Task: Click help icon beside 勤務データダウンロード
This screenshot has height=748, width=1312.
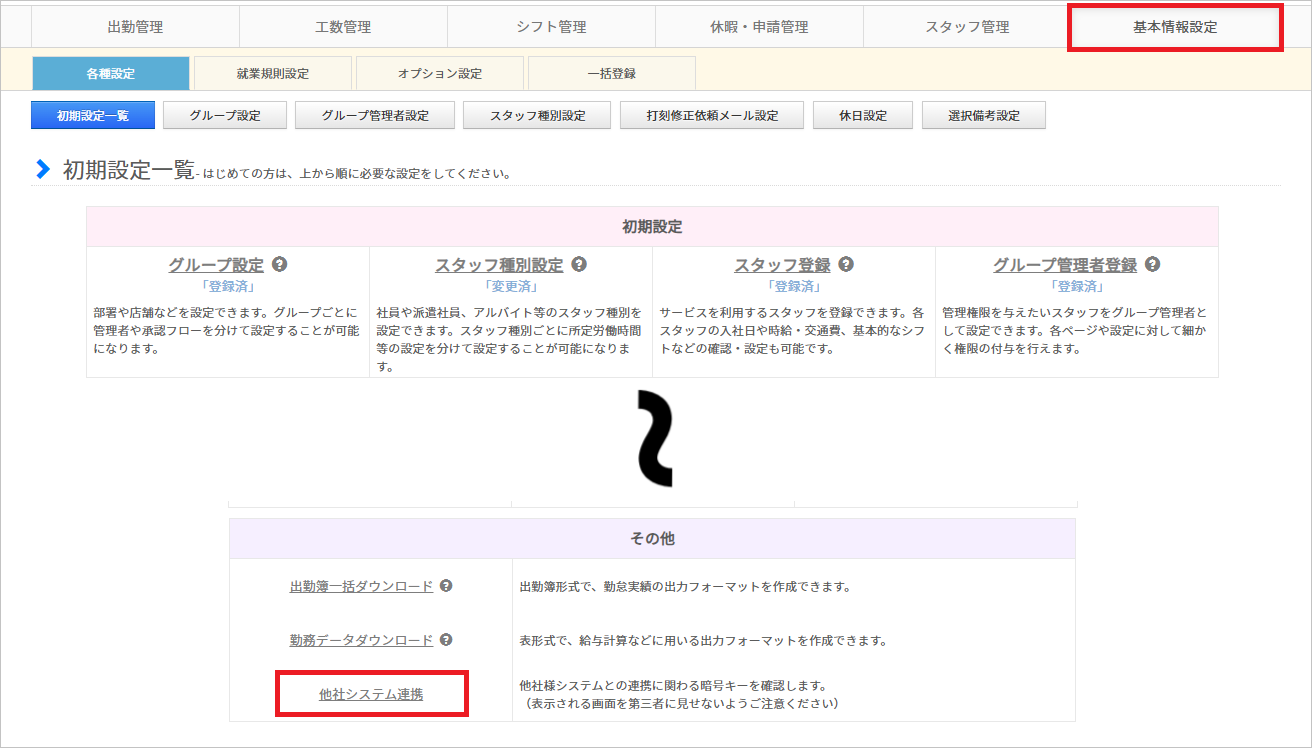Action: click(x=446, y=639)
